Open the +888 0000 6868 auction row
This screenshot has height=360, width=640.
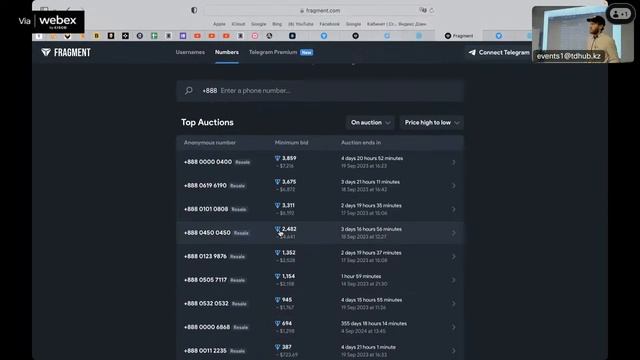[x=320, y=327]
